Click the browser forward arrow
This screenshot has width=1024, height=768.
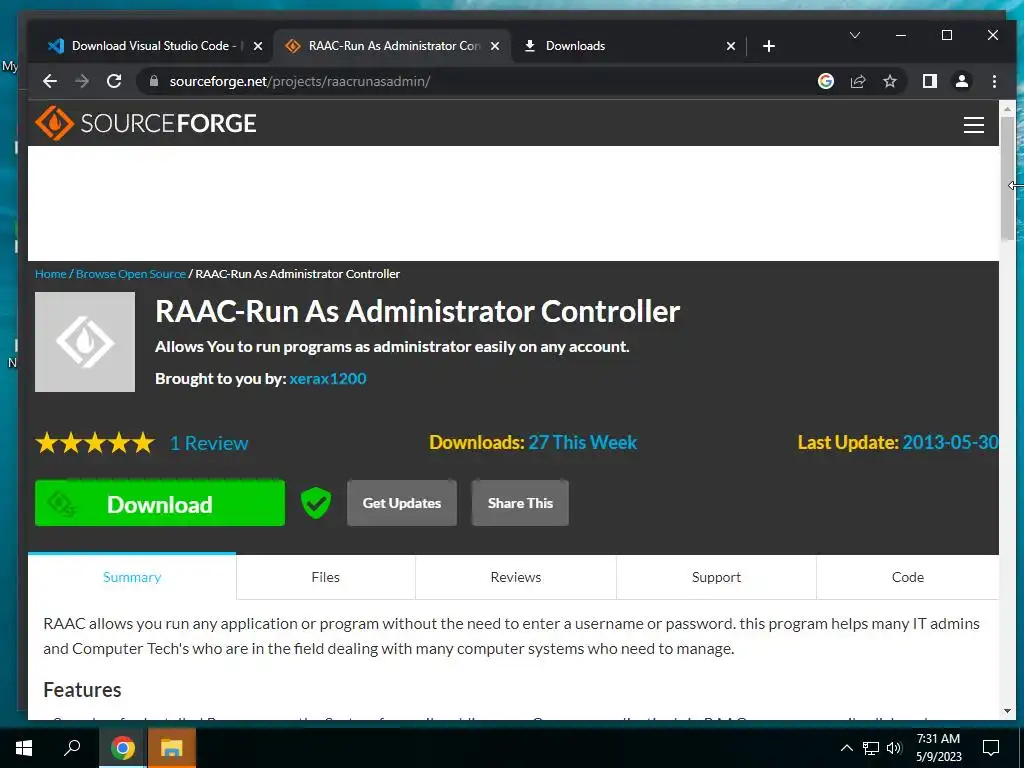pos(82,81)
